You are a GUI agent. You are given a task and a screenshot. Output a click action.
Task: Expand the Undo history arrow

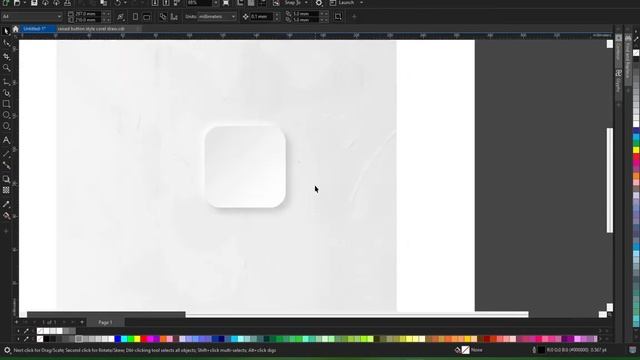pos(125,3)
